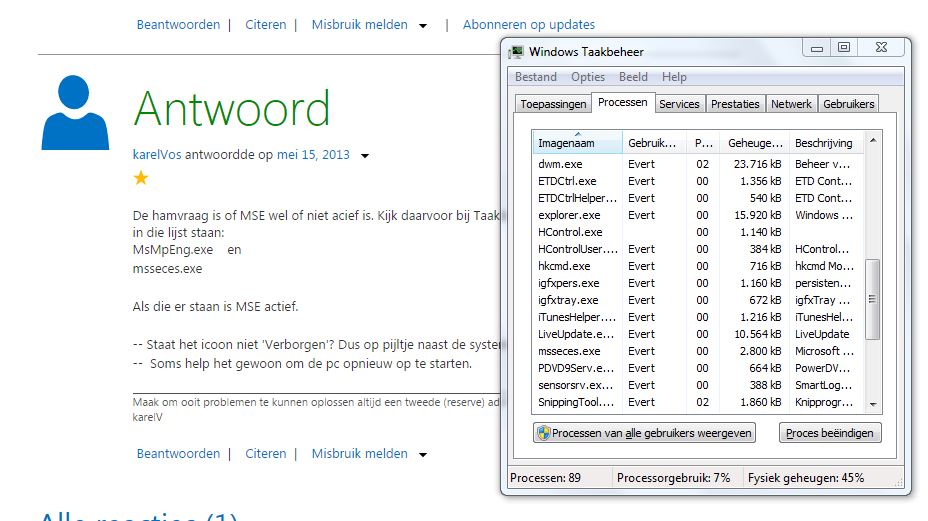This screenshot has width=928, height=521.
Task: Select the ETDCtrlHelper... process row
Action: (x=698, y=198)
